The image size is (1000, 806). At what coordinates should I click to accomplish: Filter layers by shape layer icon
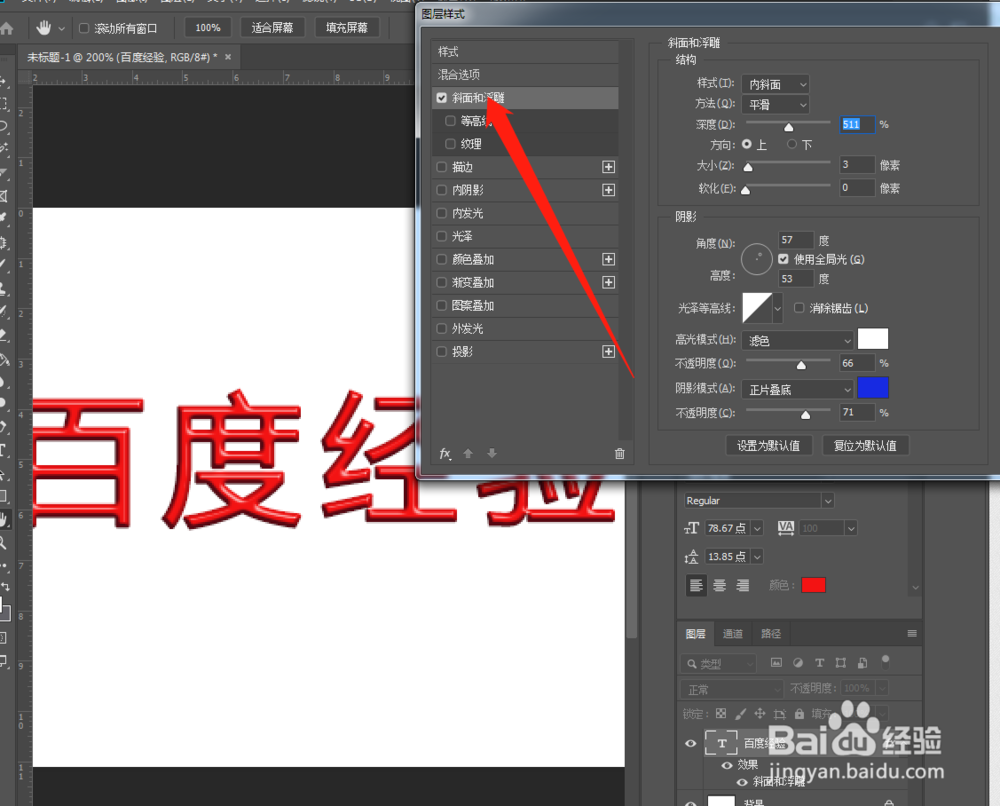click(841, 663)
